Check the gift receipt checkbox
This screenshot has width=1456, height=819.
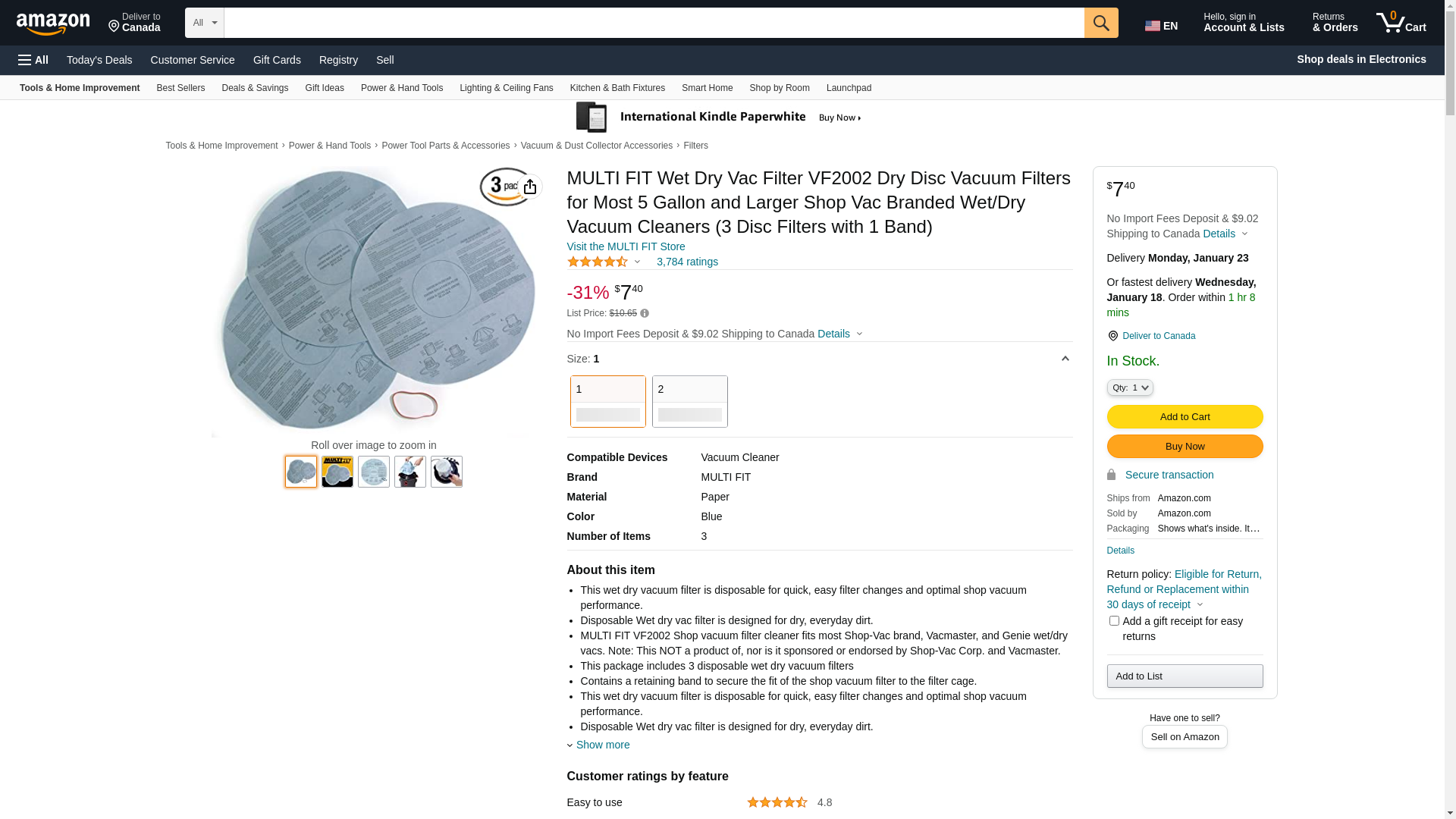(x=1114, y=621)
